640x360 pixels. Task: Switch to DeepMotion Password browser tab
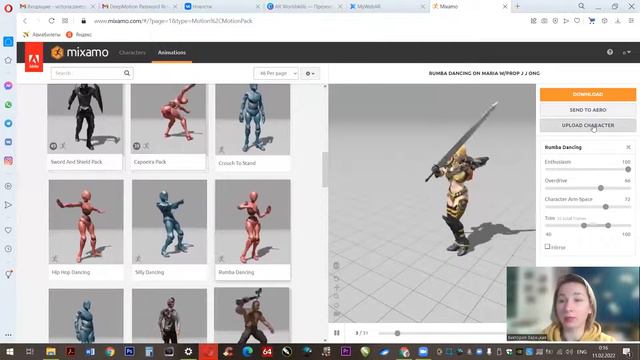[x=138, y=7]
